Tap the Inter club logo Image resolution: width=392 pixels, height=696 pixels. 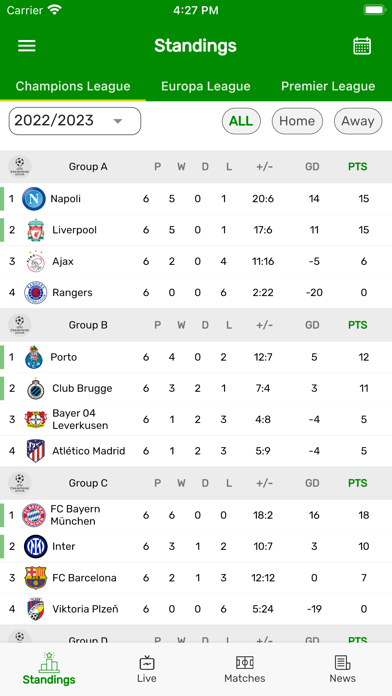(x=36, y=546)
